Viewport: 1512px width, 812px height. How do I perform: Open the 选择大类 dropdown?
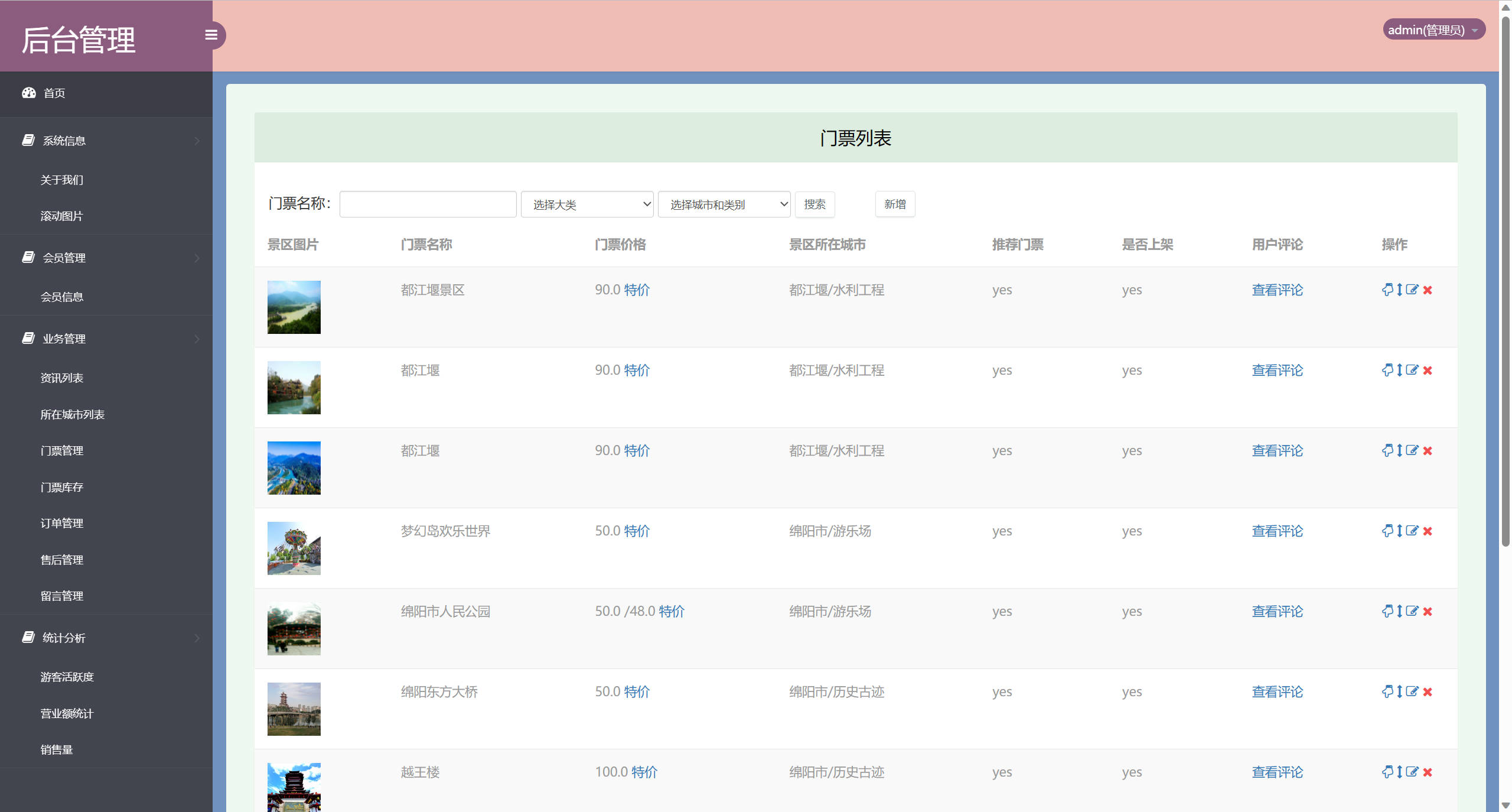tap(586, 204)
